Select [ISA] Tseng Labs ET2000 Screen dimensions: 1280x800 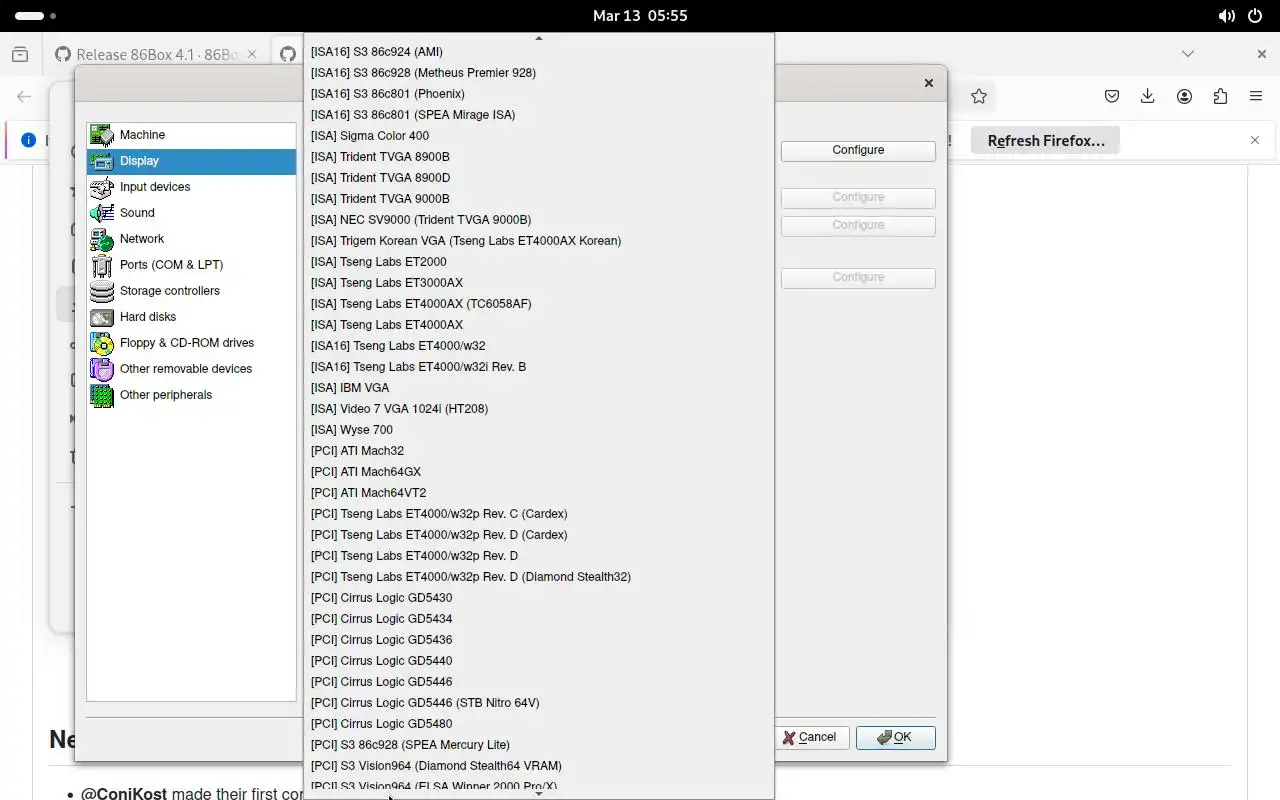539,262
